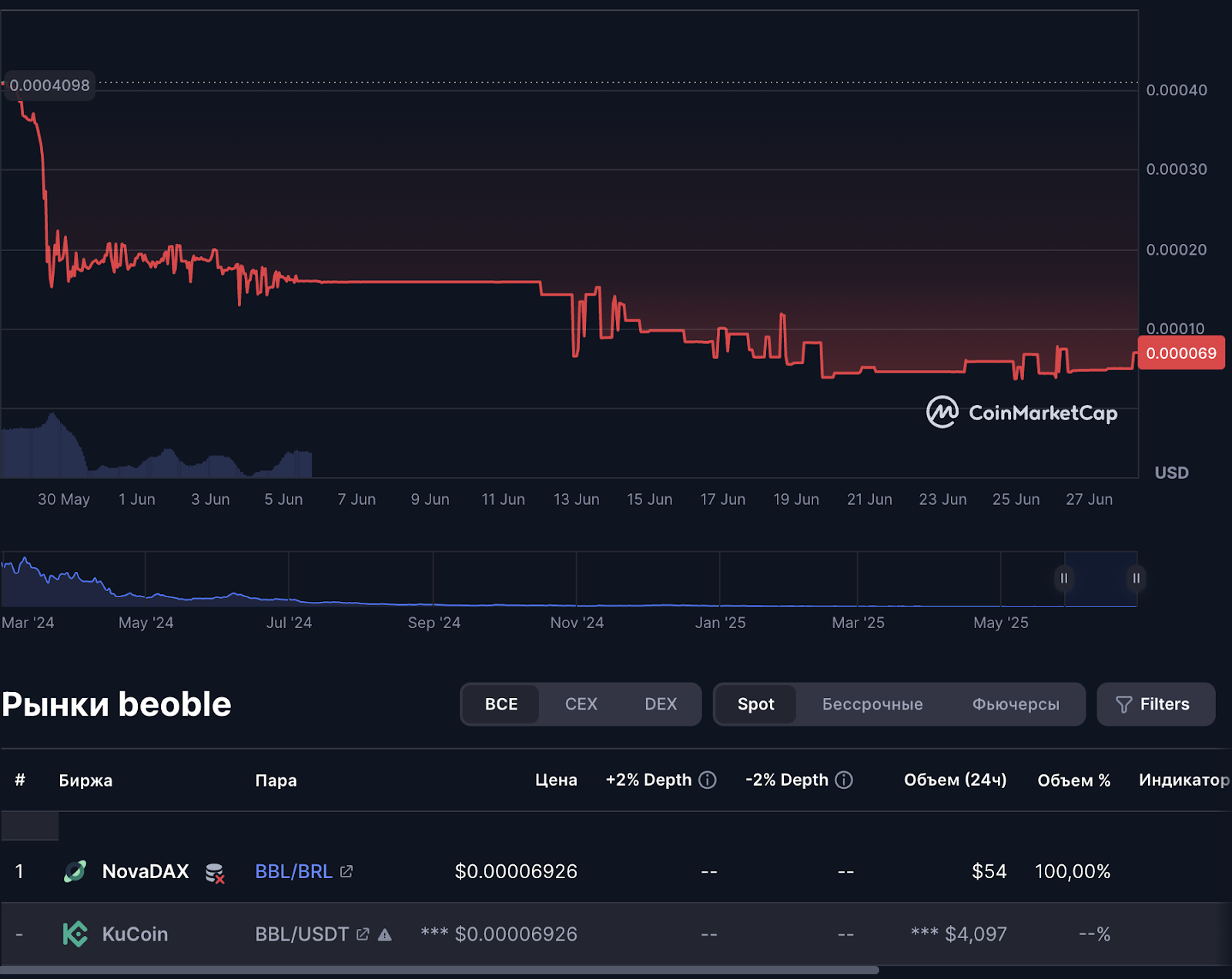Click the +2% Depth info icon
The width and height of the screenshot is (1232, 979).
click(708, 780)
